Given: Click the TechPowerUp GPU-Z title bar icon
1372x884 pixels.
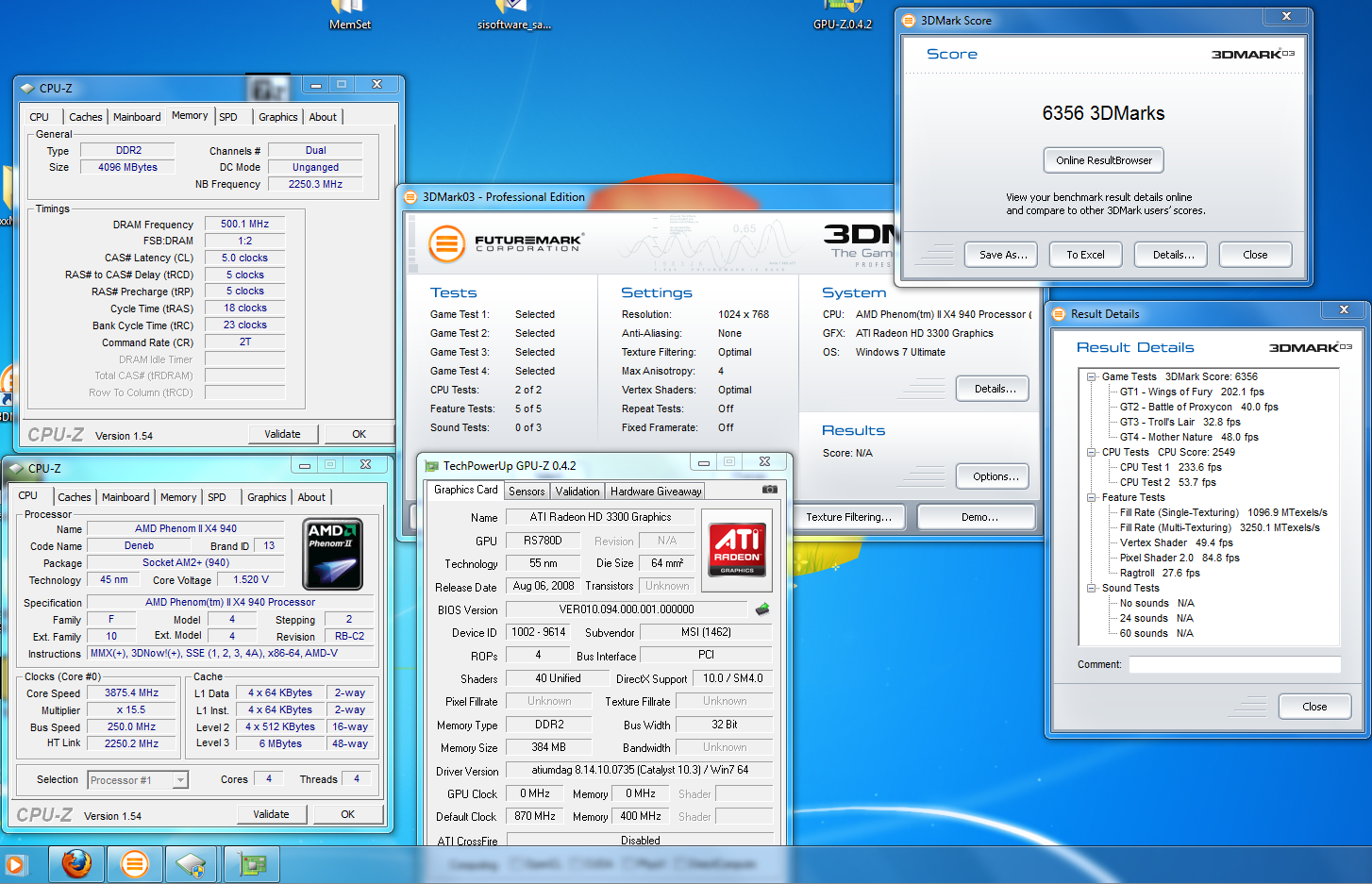Looking at the screenshot, I should 432,466.
